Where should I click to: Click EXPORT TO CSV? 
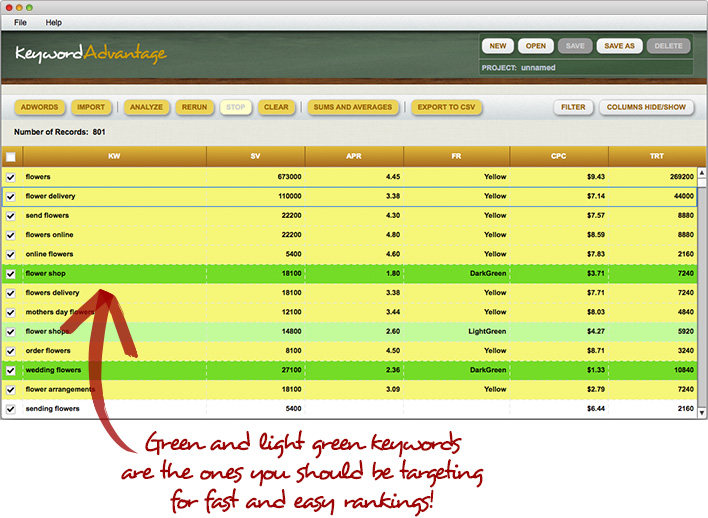pos(446,107)
